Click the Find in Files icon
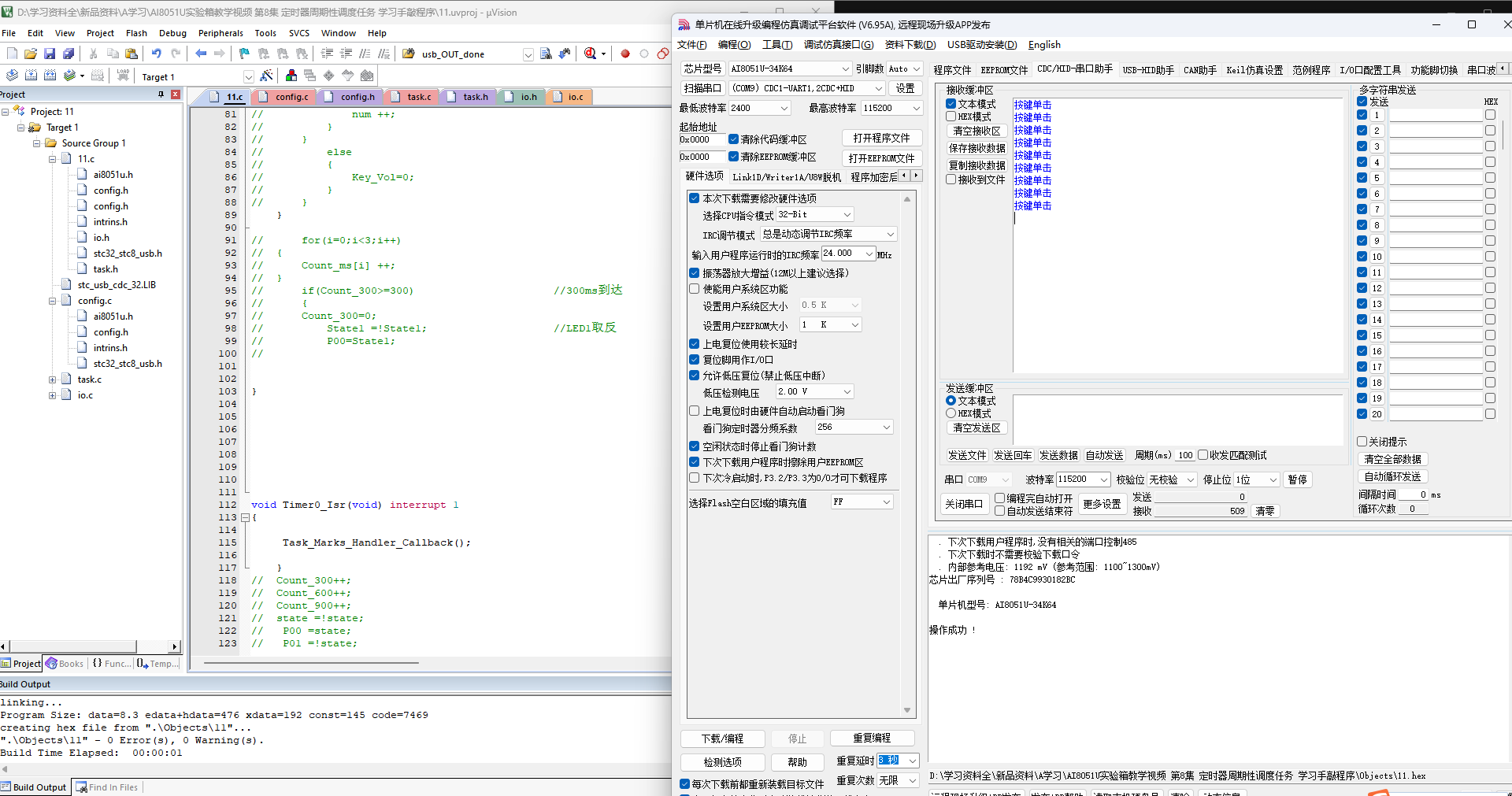 [546, 54]
